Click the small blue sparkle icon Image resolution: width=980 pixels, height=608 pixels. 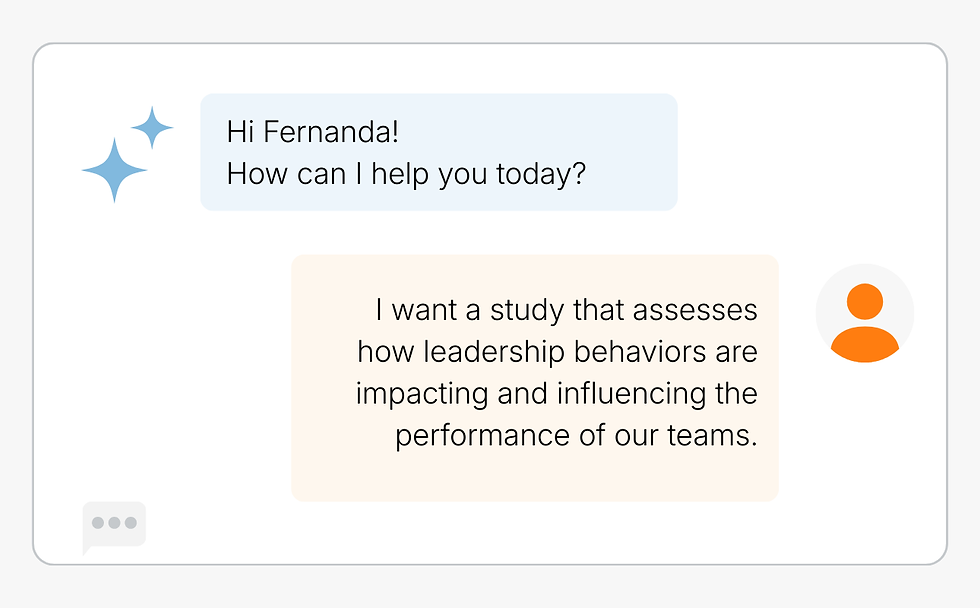click(x=152, y=128)
